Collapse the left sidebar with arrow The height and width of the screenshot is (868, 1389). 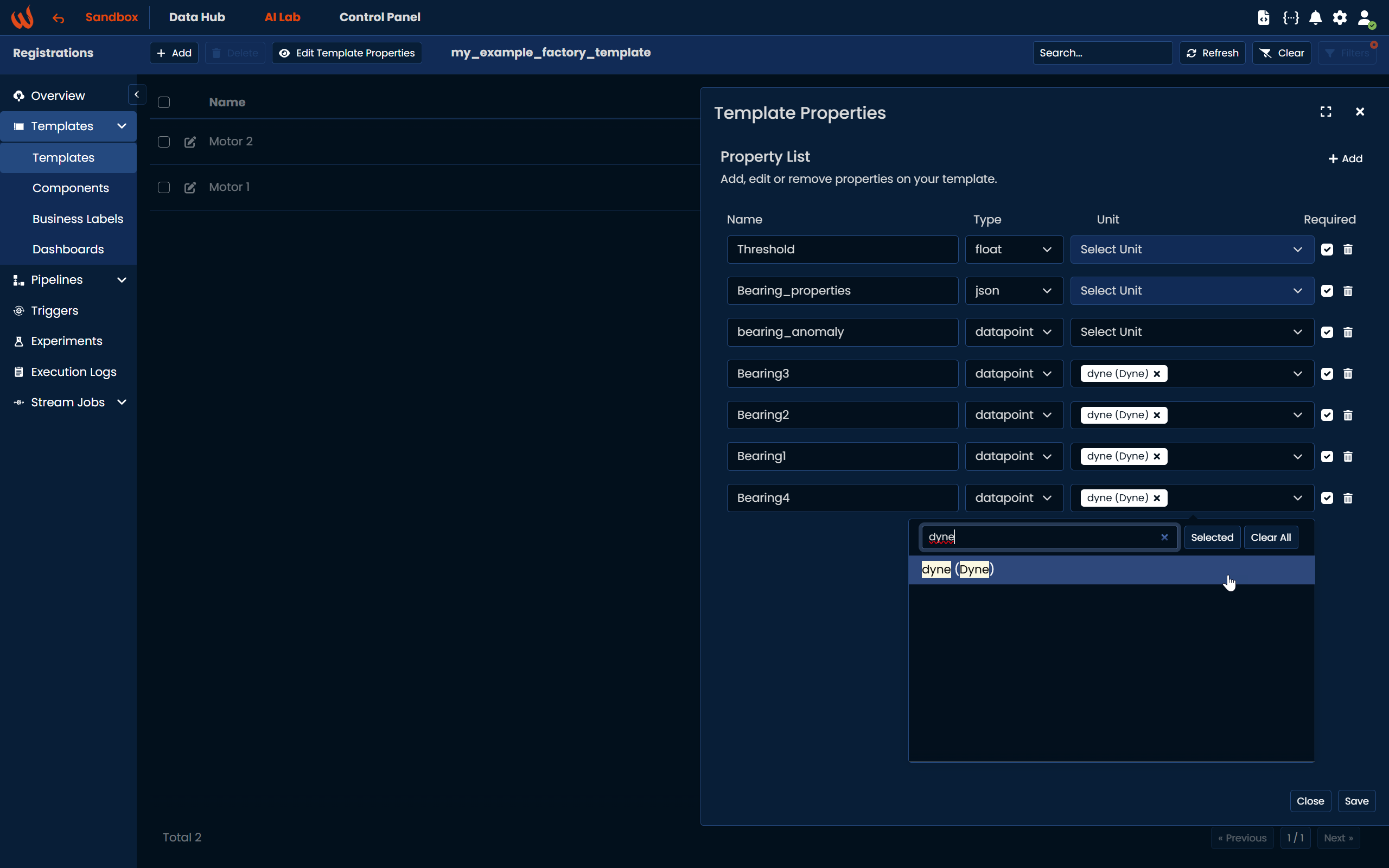click(x=137, y=95)
